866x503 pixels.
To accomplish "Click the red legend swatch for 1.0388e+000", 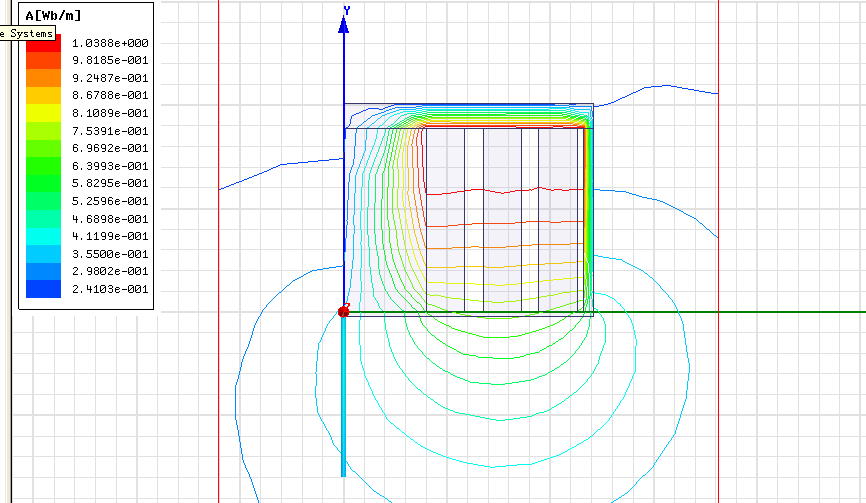I will pyautogui.click(x=44, y=43).
